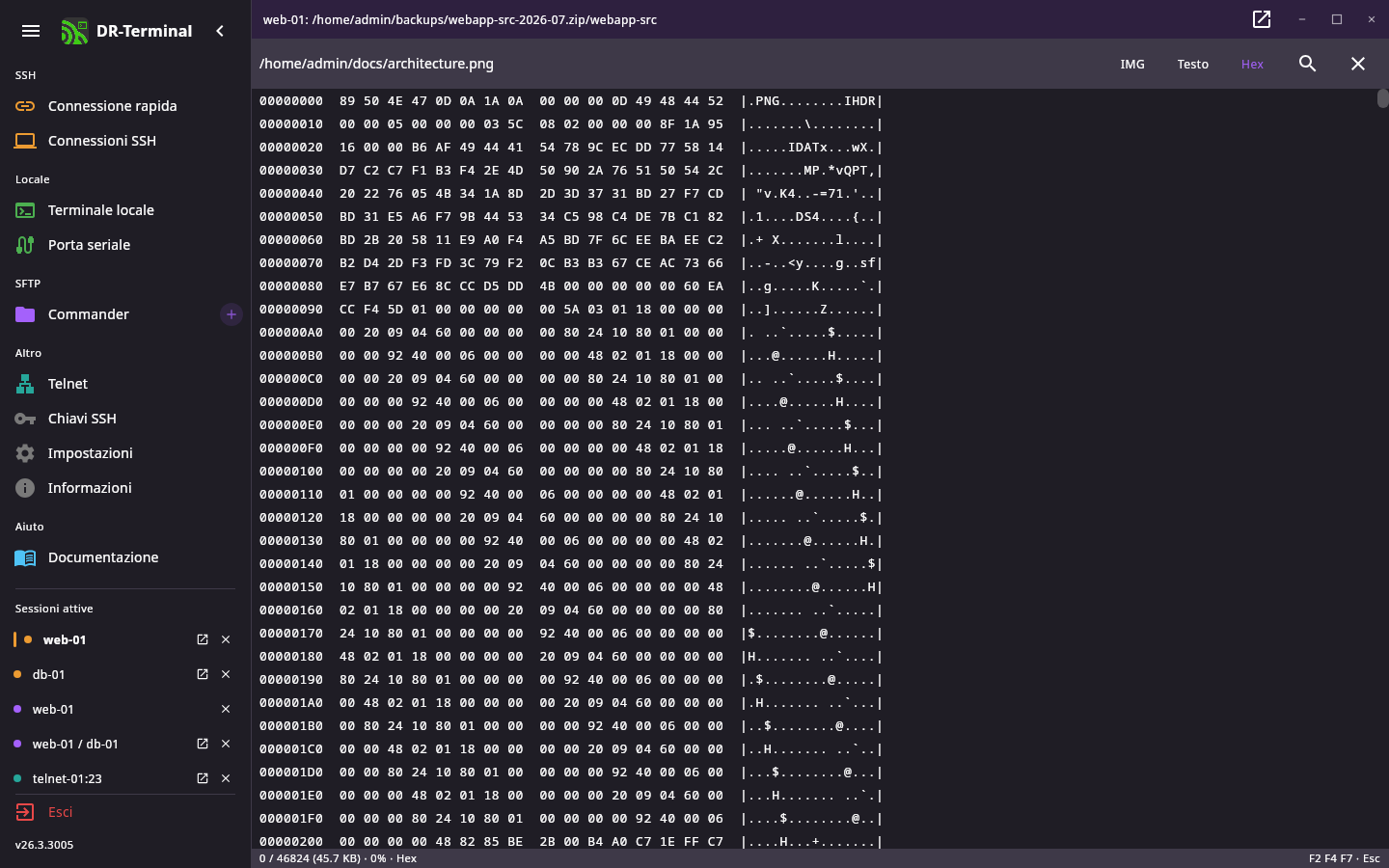Select the db-01 session
This screenshot has width=1389, height=868.
point(49,674)
